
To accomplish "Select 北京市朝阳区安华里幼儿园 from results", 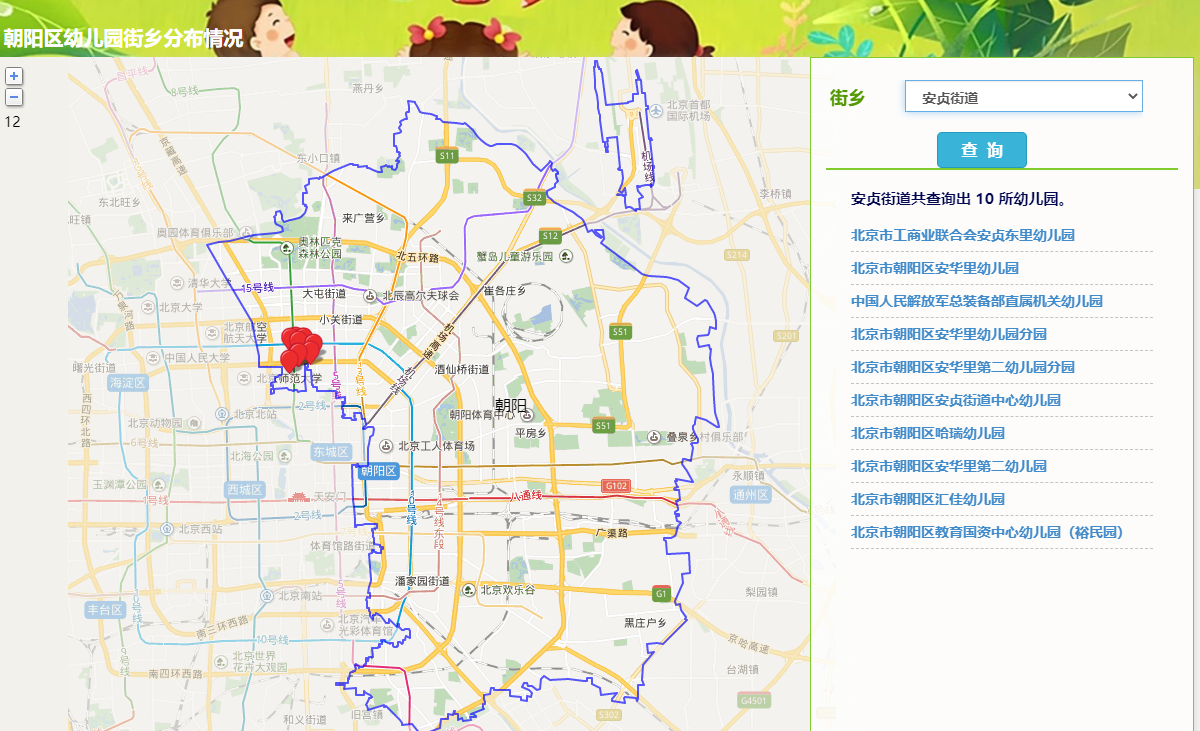I will (934, 269).
